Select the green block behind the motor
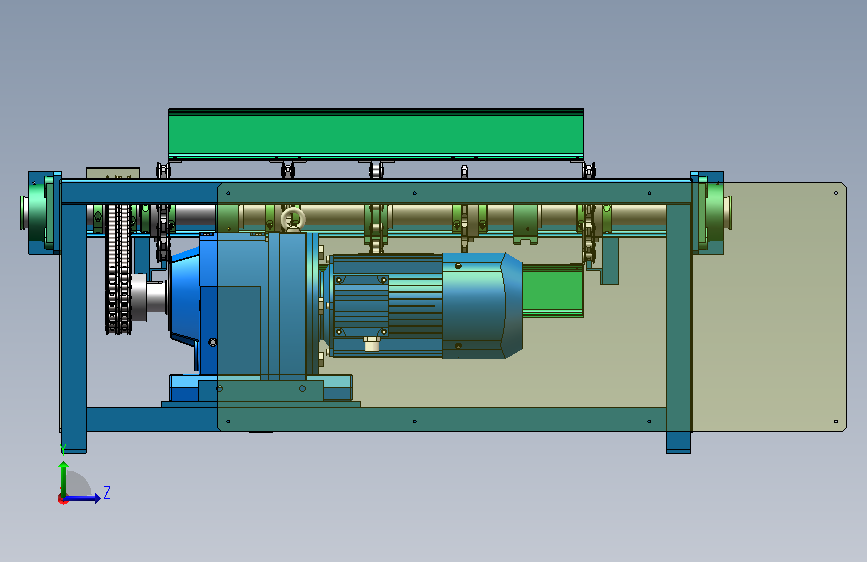Screen dimensions: 867x562 pos(552,290)
